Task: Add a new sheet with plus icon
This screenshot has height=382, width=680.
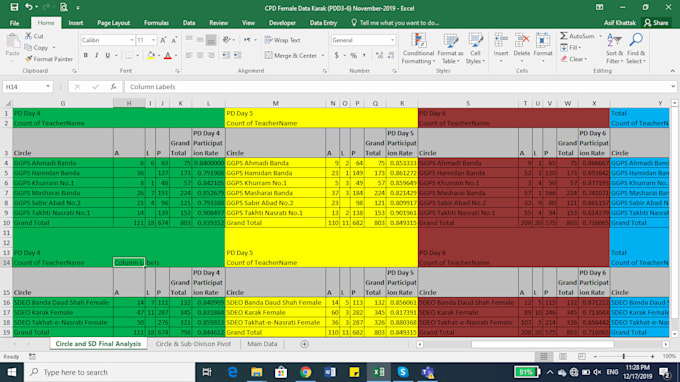Action: point(304,344)
